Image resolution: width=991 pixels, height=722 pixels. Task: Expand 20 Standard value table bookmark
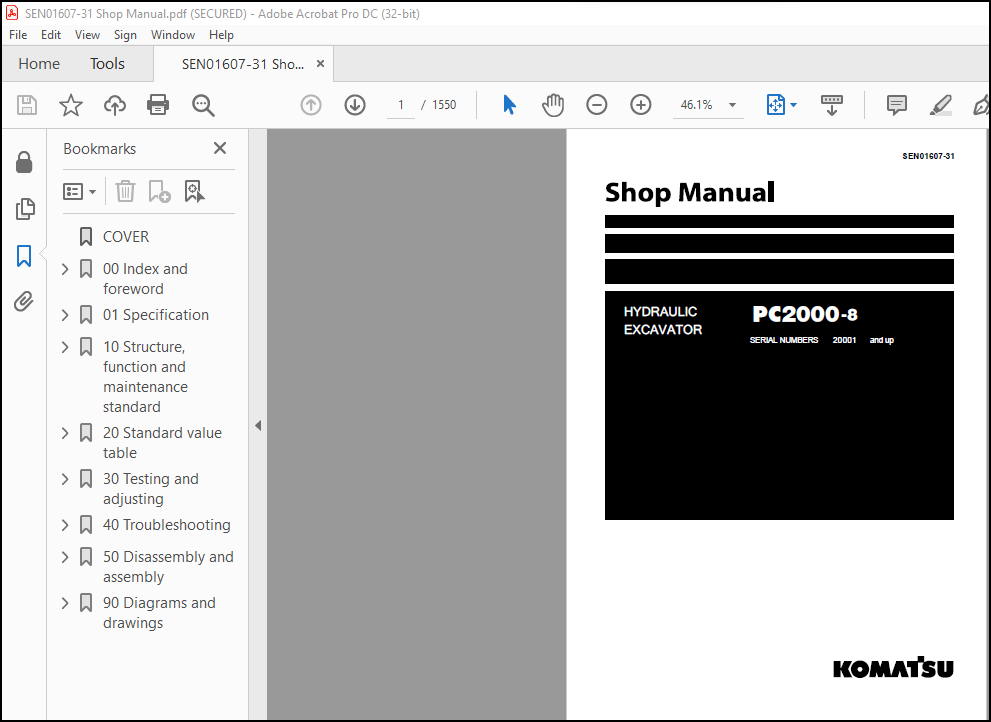[65, 433]
